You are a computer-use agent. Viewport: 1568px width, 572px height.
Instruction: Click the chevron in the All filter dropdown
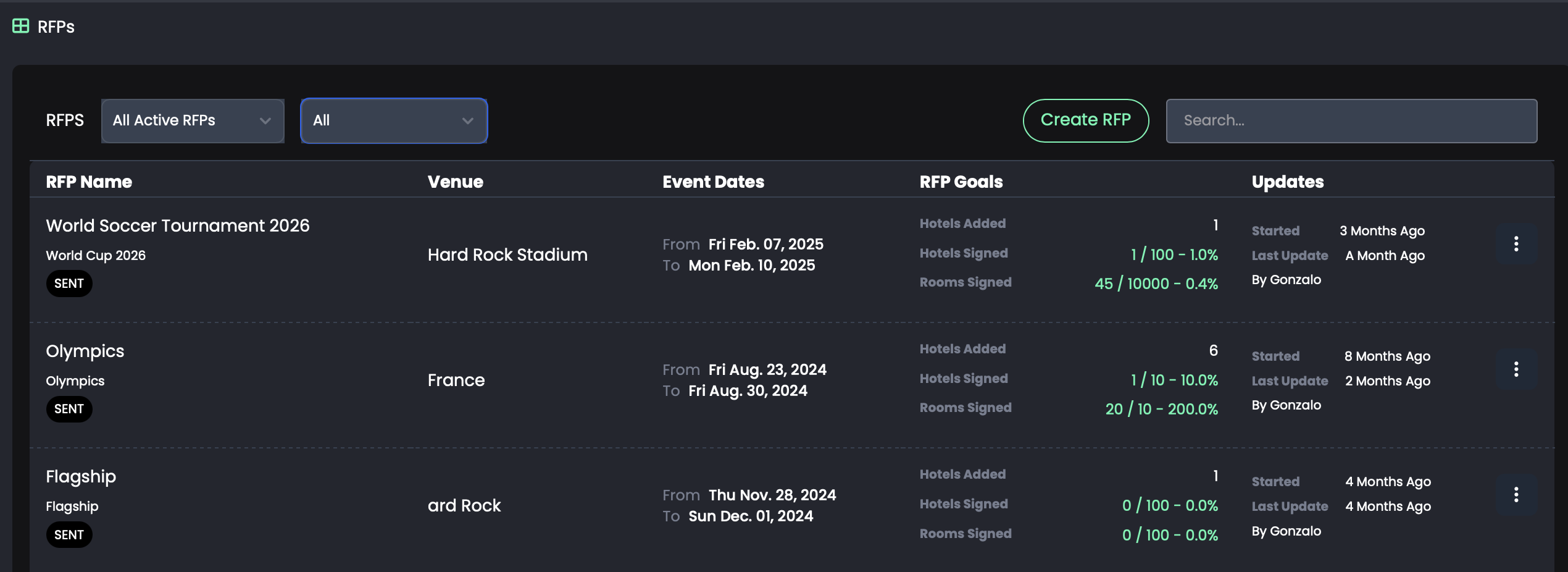(x=467, y=121)
